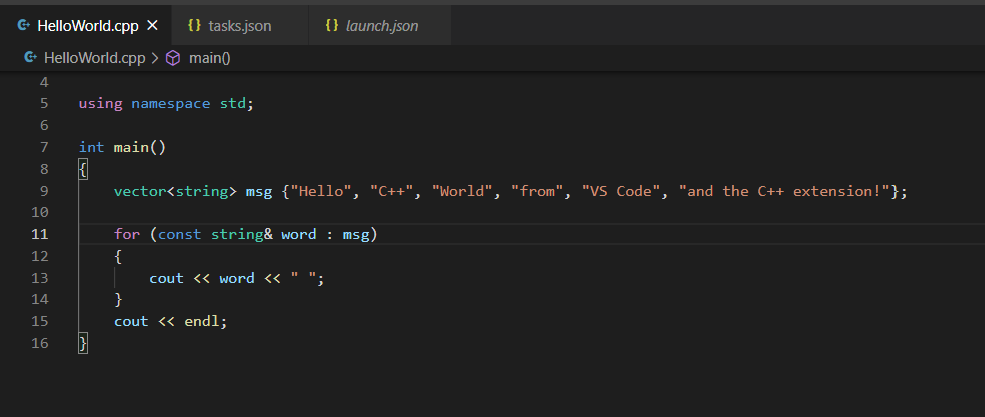Click line number 9 in the gutter
This screenshot has height=417, width=985.
44,191
